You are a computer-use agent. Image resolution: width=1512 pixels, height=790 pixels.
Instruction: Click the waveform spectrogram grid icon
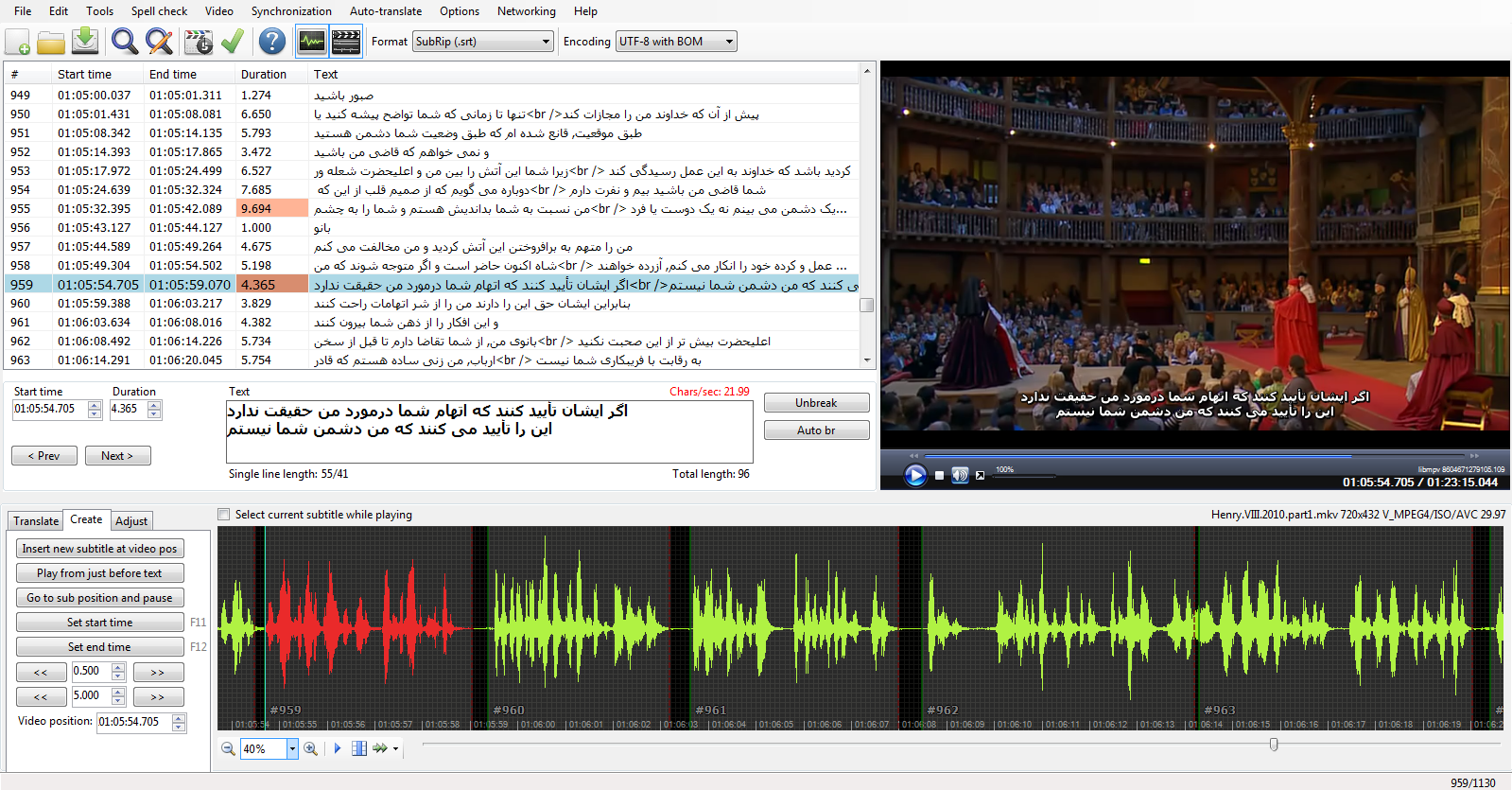[x=359, y=748]
